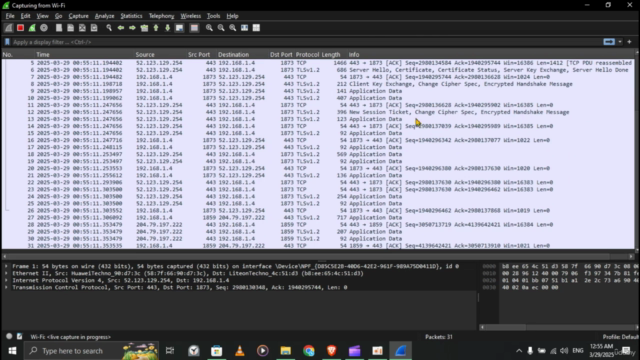This screenshot has height=360, width=640.
Task: Go forward in packet history
Action: (x=132, y=28)
